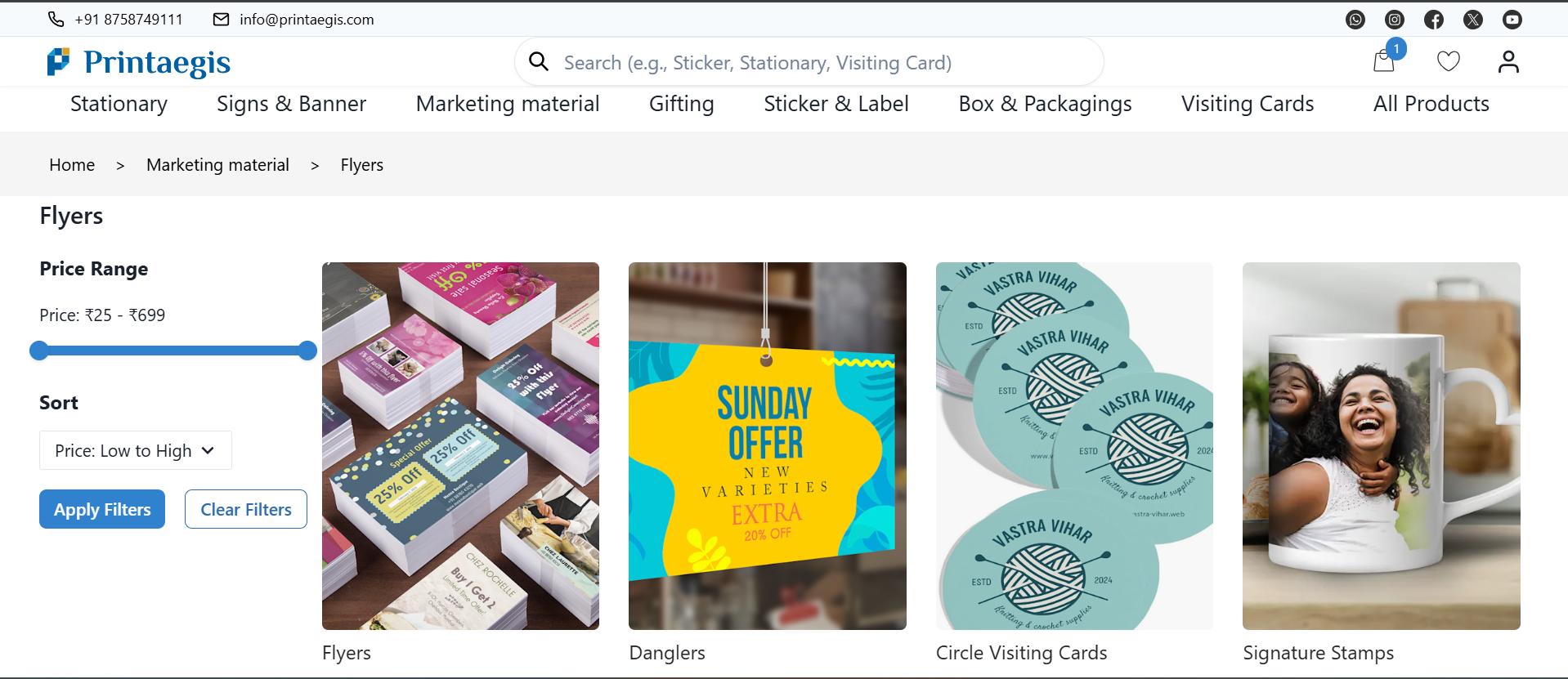This screenshot has width=1568, height=679.
Task: Open the Instagram social icon
Action: 1394,20
